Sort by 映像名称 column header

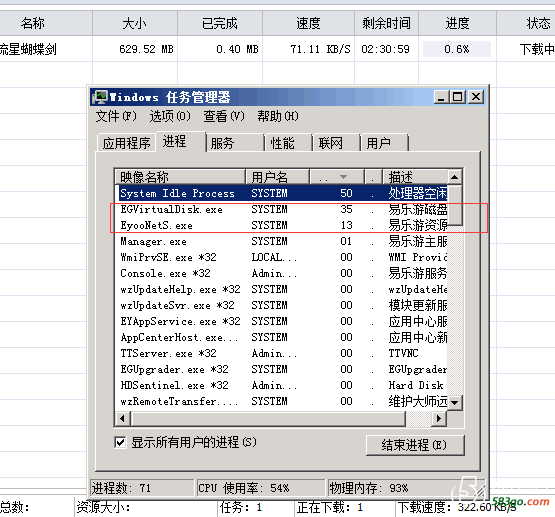pos(180,176)
